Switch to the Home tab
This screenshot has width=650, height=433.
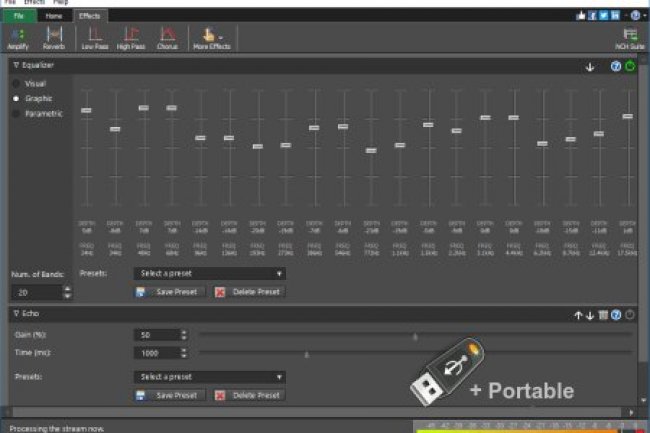coord(54,16)
